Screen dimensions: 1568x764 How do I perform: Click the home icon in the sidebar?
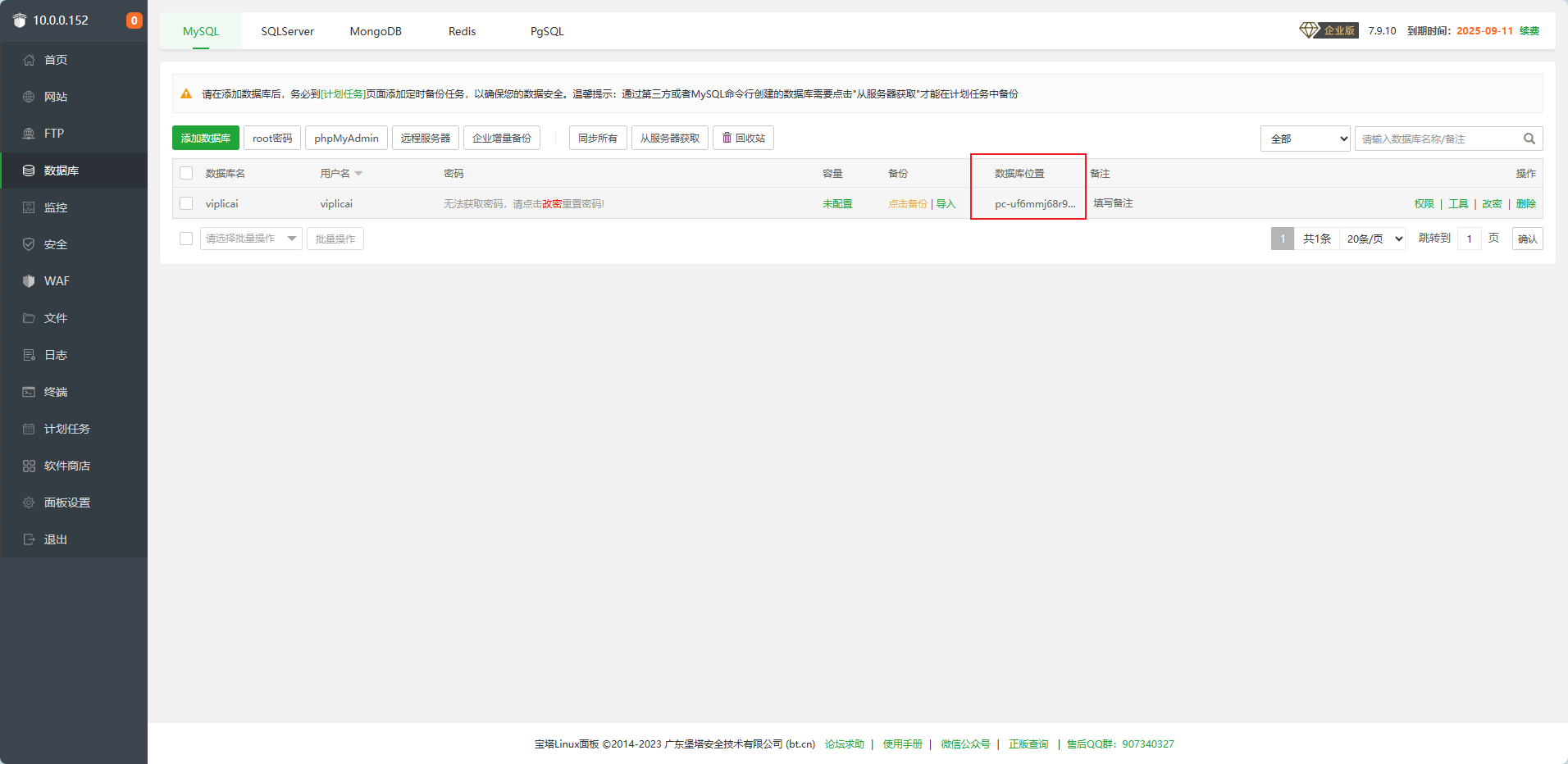(29, 60)
